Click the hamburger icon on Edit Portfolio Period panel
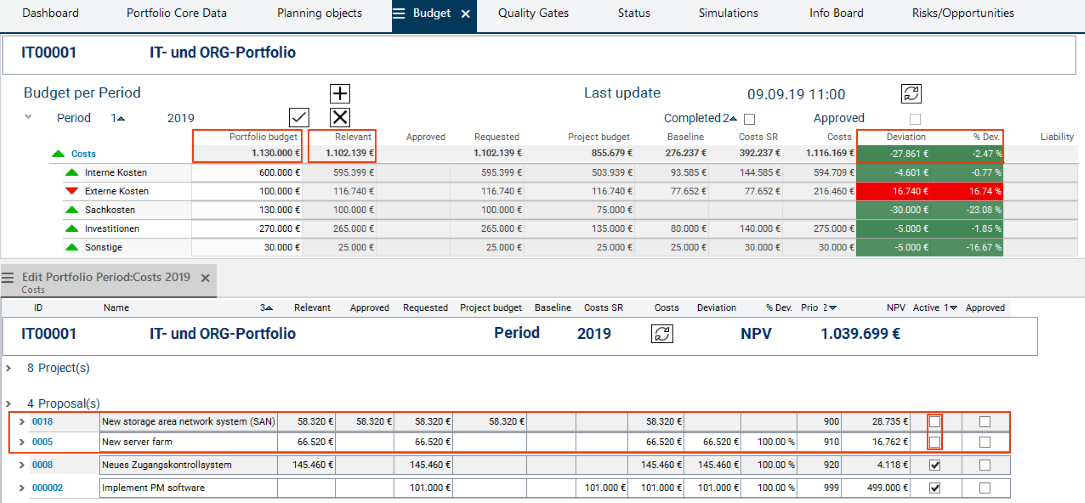 tap(8, 277)
